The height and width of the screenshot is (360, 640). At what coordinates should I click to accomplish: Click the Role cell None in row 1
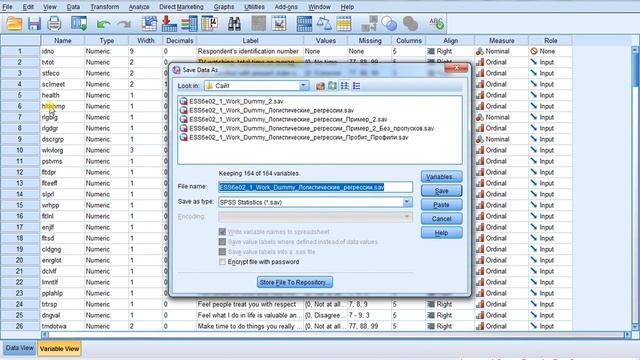550,51
